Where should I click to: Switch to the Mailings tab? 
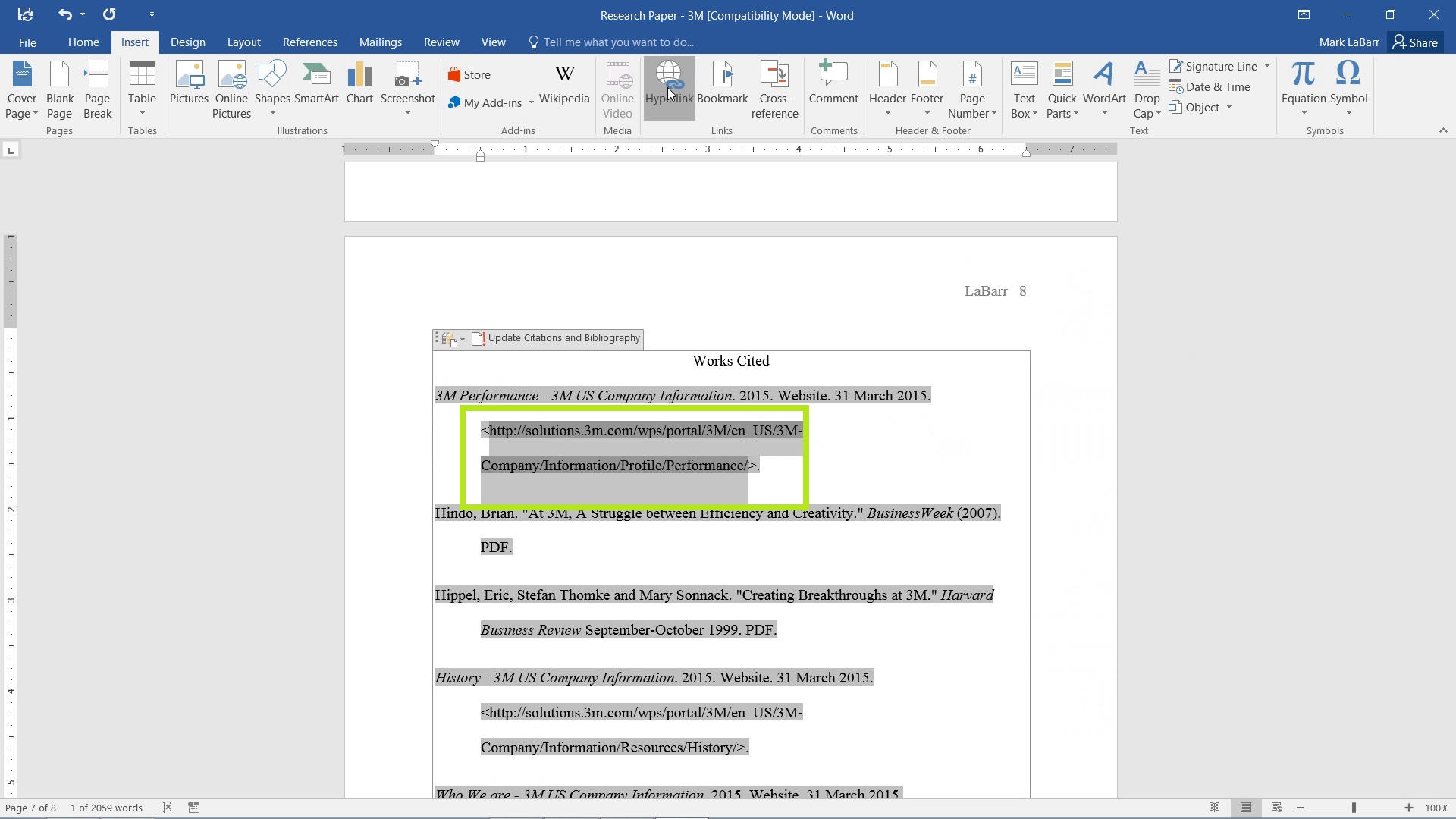click(380, 42)
